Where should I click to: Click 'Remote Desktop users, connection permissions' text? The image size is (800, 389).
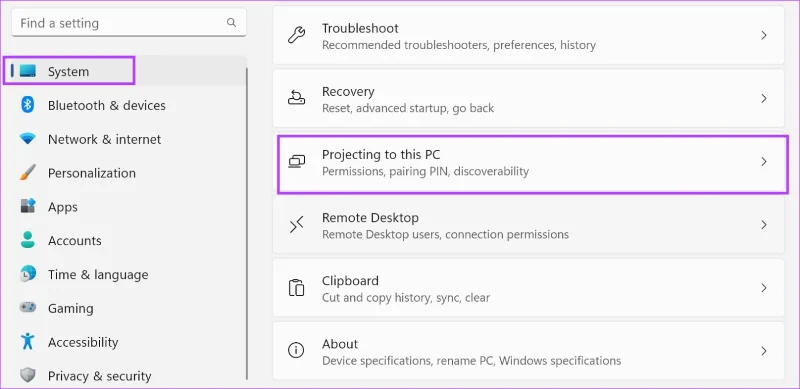[445, 235]
